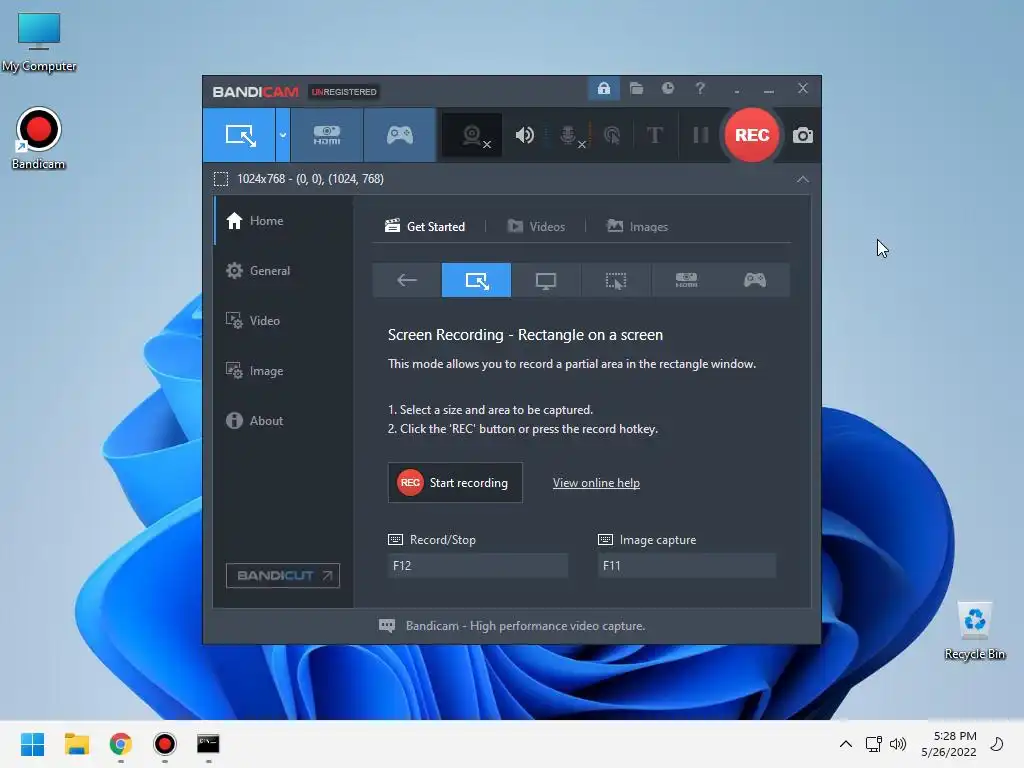Switch to Images tab

click(637, 227)
